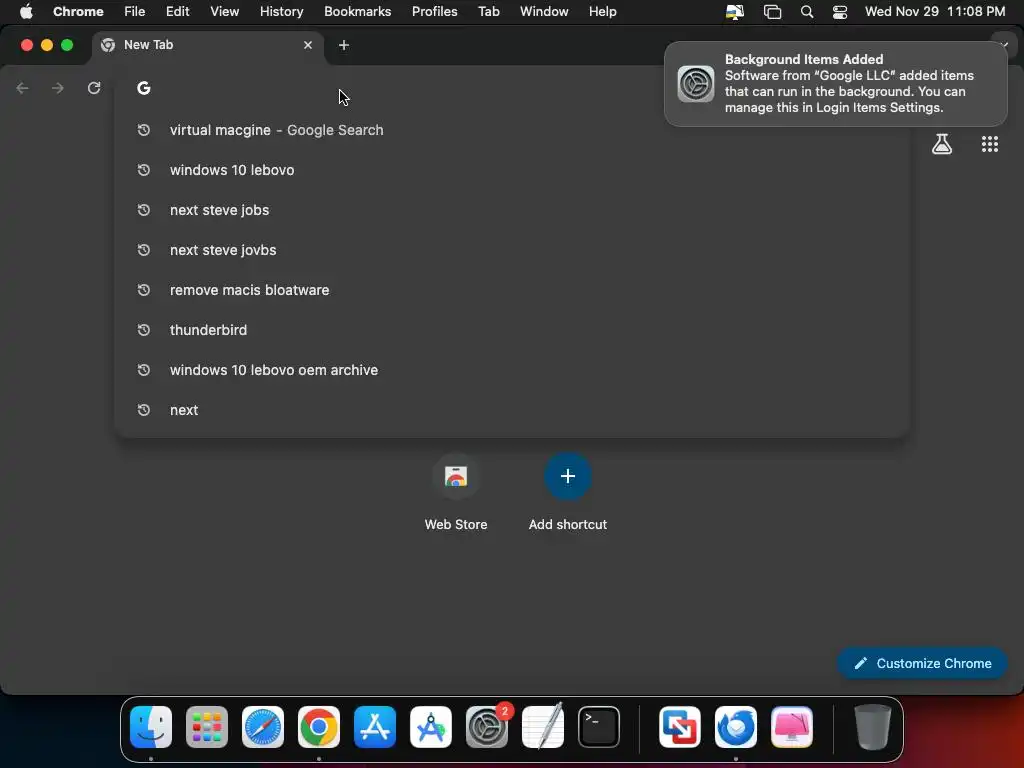Go back using the back arrow
The image size is (1024, 768).
click(22, 88)
